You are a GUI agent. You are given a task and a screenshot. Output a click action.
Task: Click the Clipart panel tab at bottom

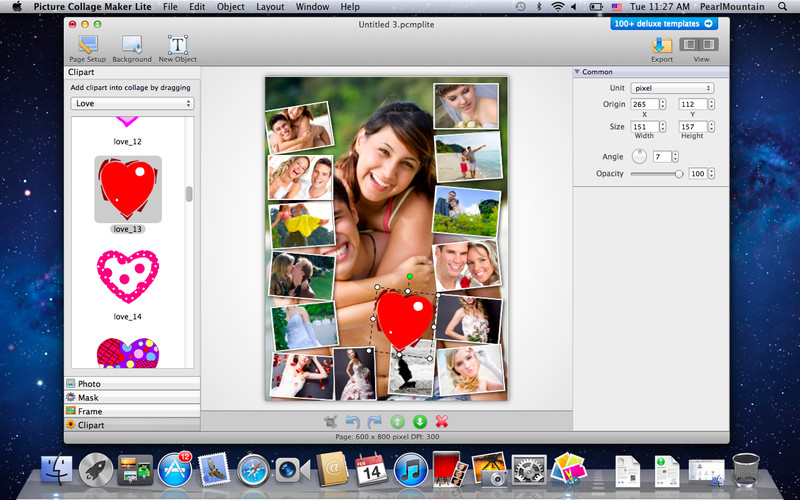tap(132, 425)
